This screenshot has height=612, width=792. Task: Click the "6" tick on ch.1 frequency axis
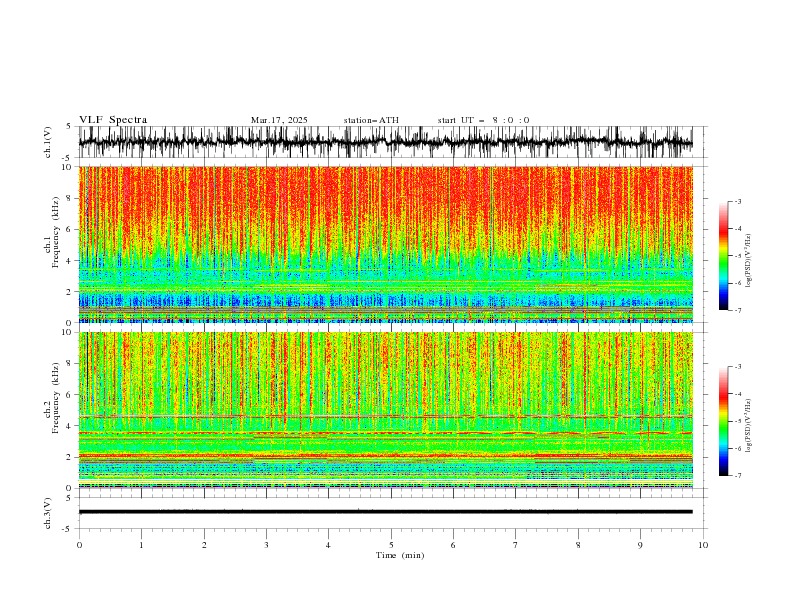[70, 229]
